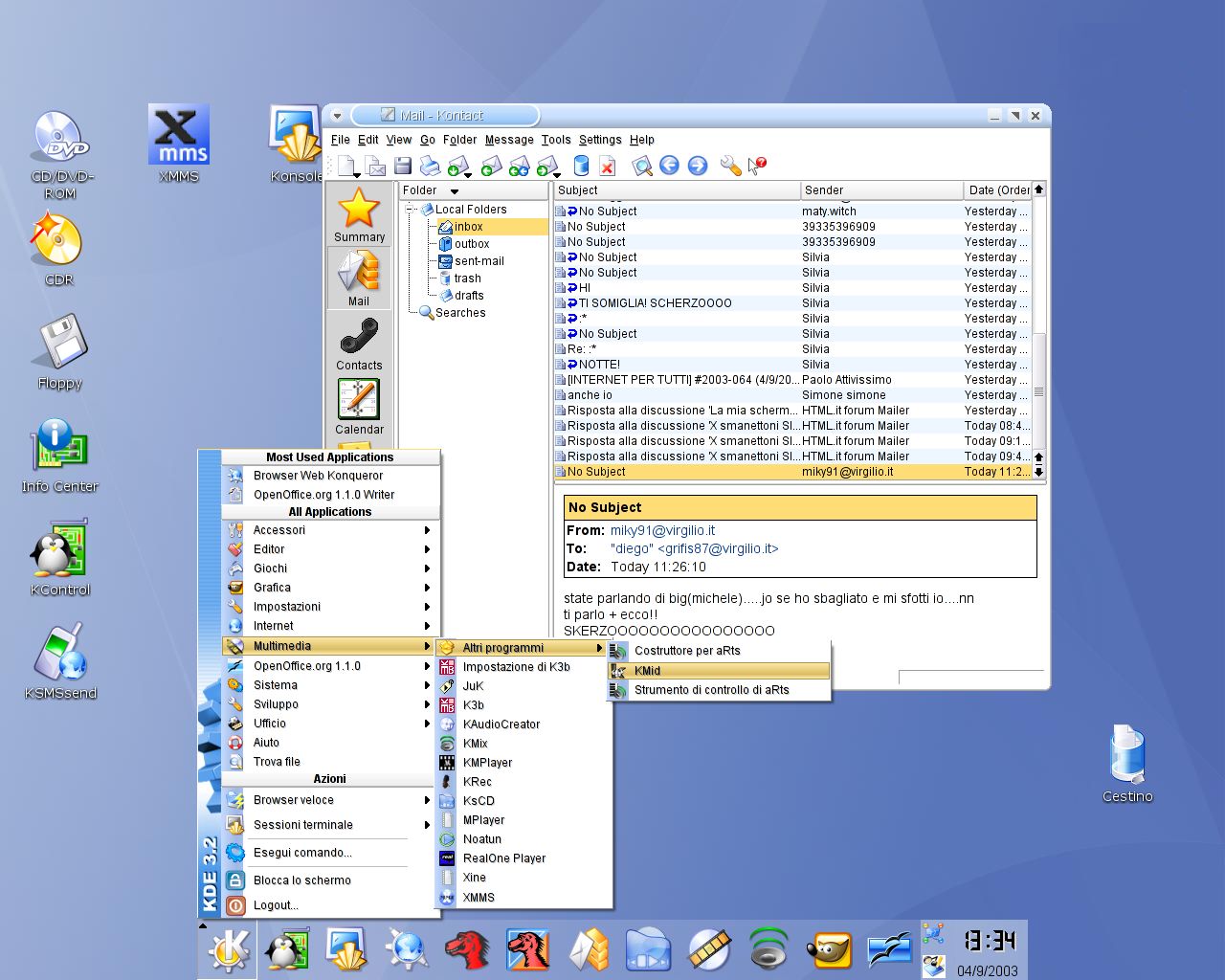Click the blue cylinder Move to Trash icon

(581, 166)
